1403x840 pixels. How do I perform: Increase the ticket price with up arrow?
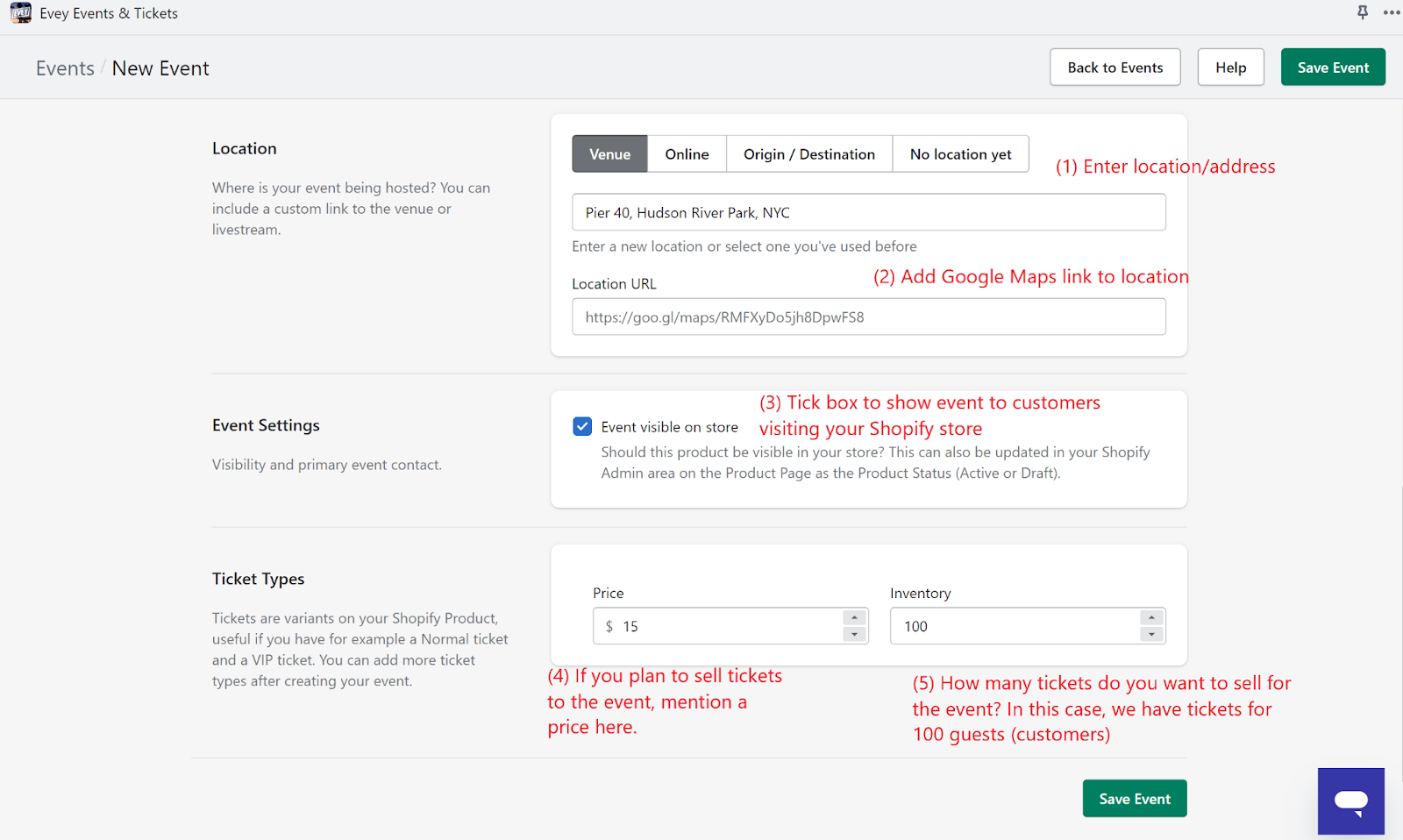[854, 617]
